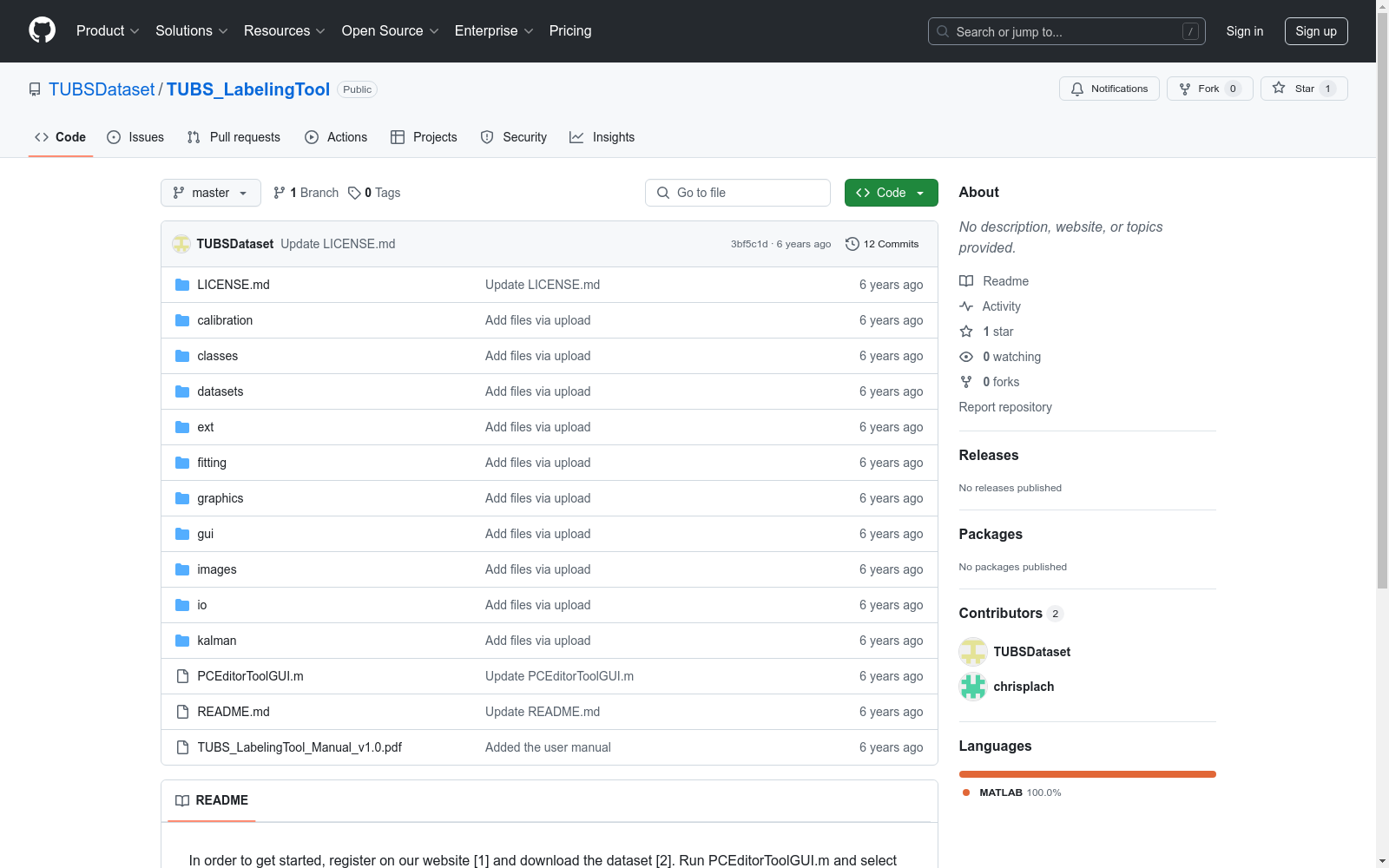Open the Issues tab
The width and height of the screenshot is (1389, 868).
[x=135, y=137]
